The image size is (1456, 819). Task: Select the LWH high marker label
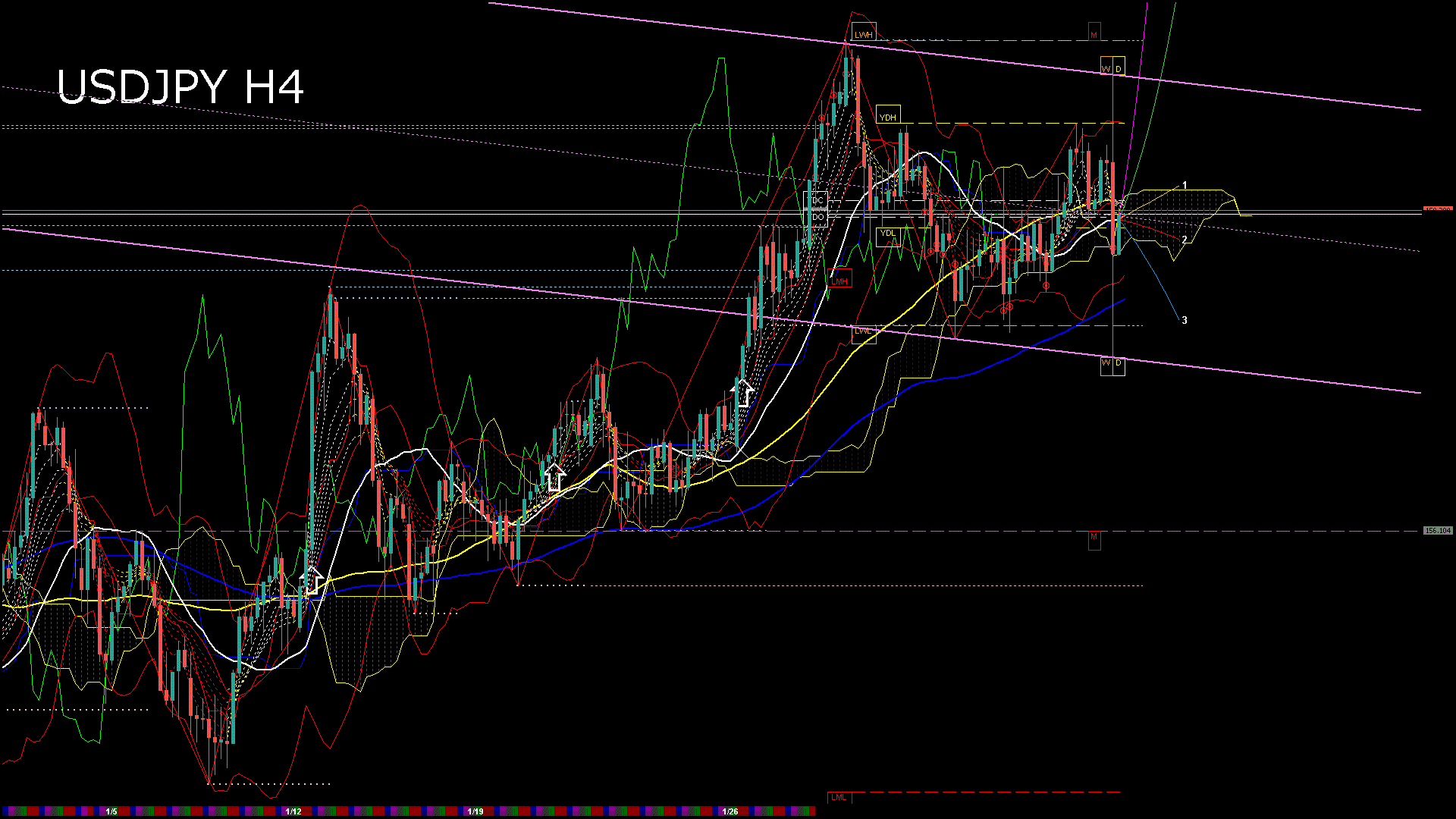[864, 33]
